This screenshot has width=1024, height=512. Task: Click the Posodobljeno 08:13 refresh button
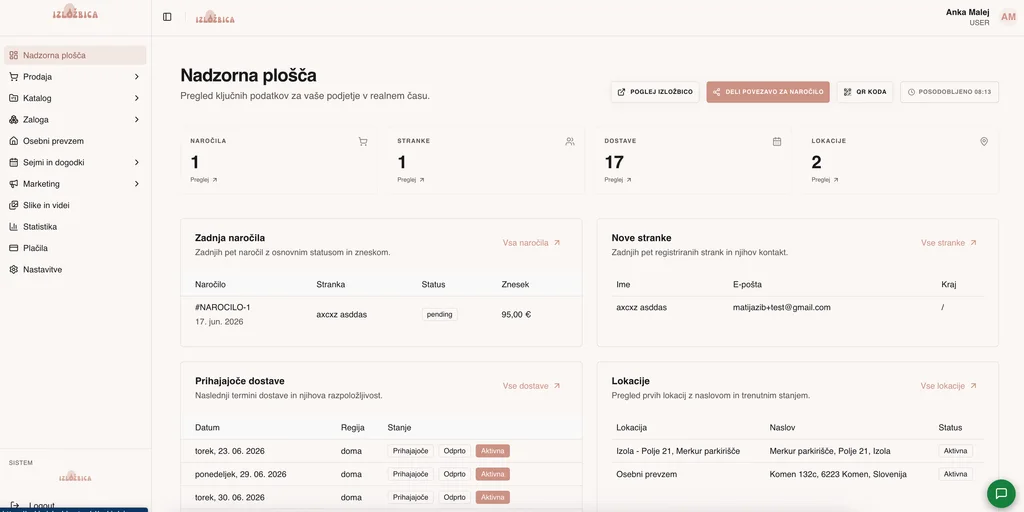[x=949, y=92]
